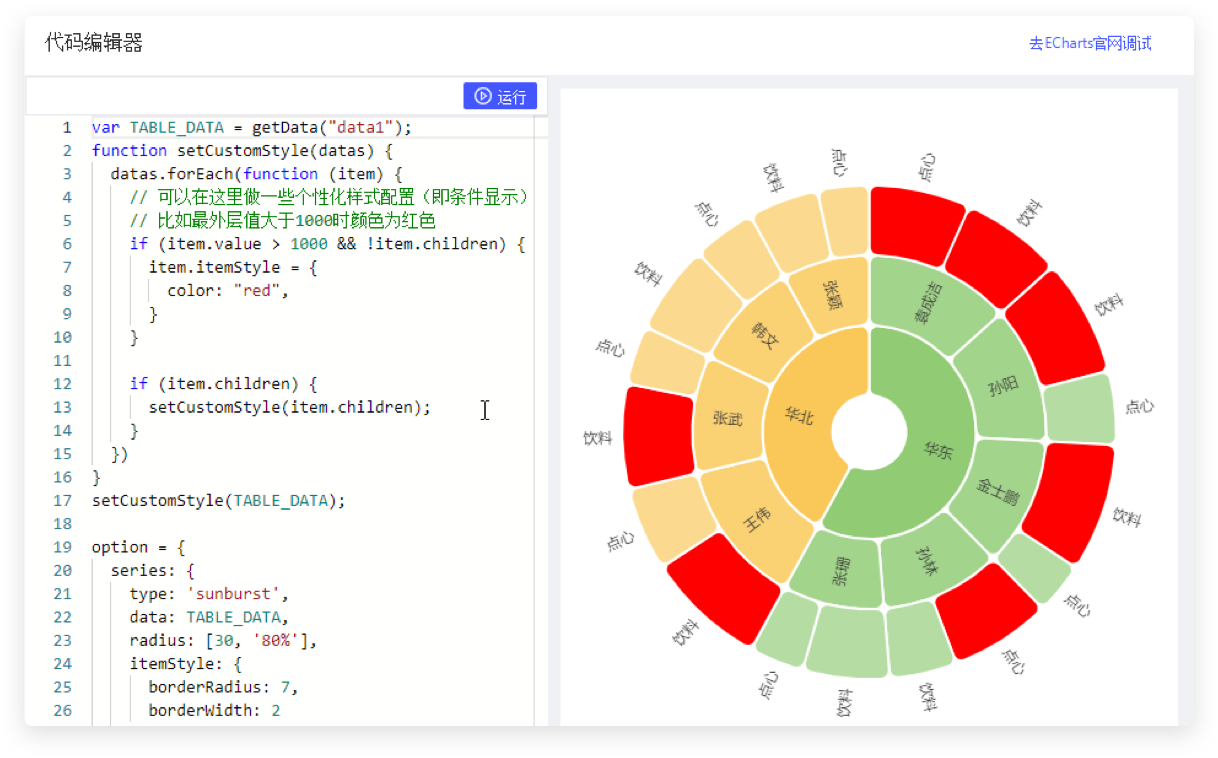Click the 王伟 segment of the sunburst
1218x758 pixels.
(x=757, y=518)
